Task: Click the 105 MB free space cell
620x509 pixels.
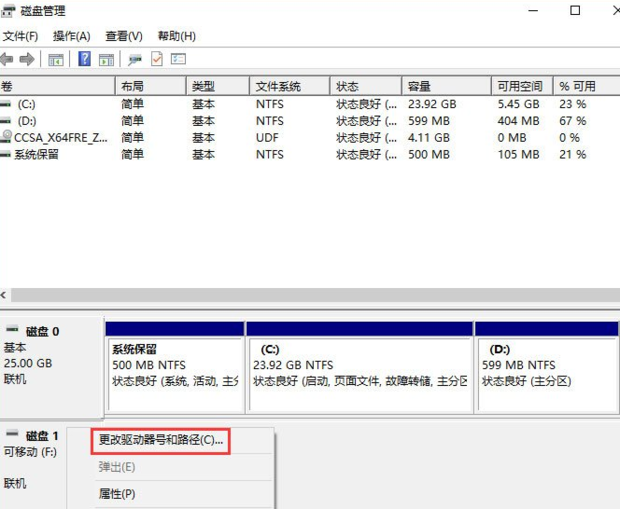Action: point(518,154)
